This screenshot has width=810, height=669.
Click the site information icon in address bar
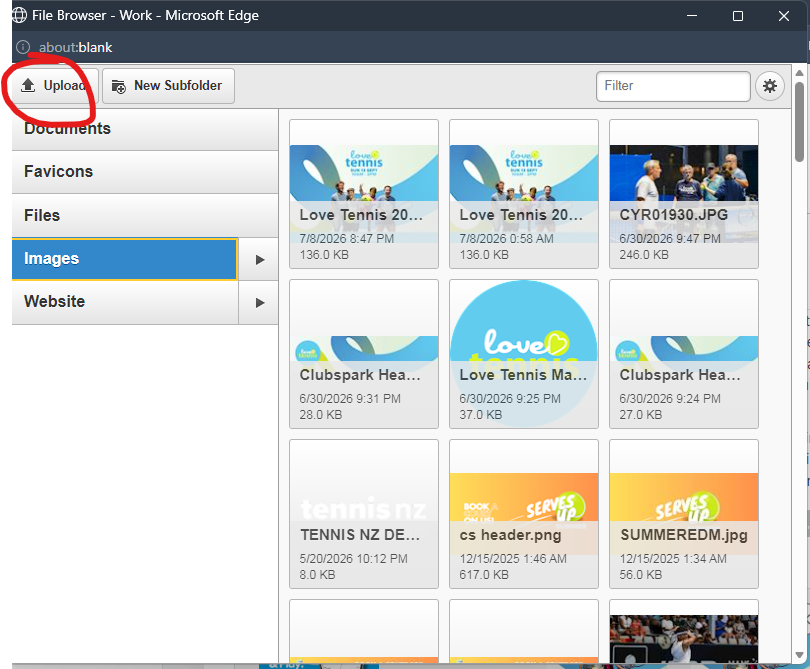tap(23, 47)
